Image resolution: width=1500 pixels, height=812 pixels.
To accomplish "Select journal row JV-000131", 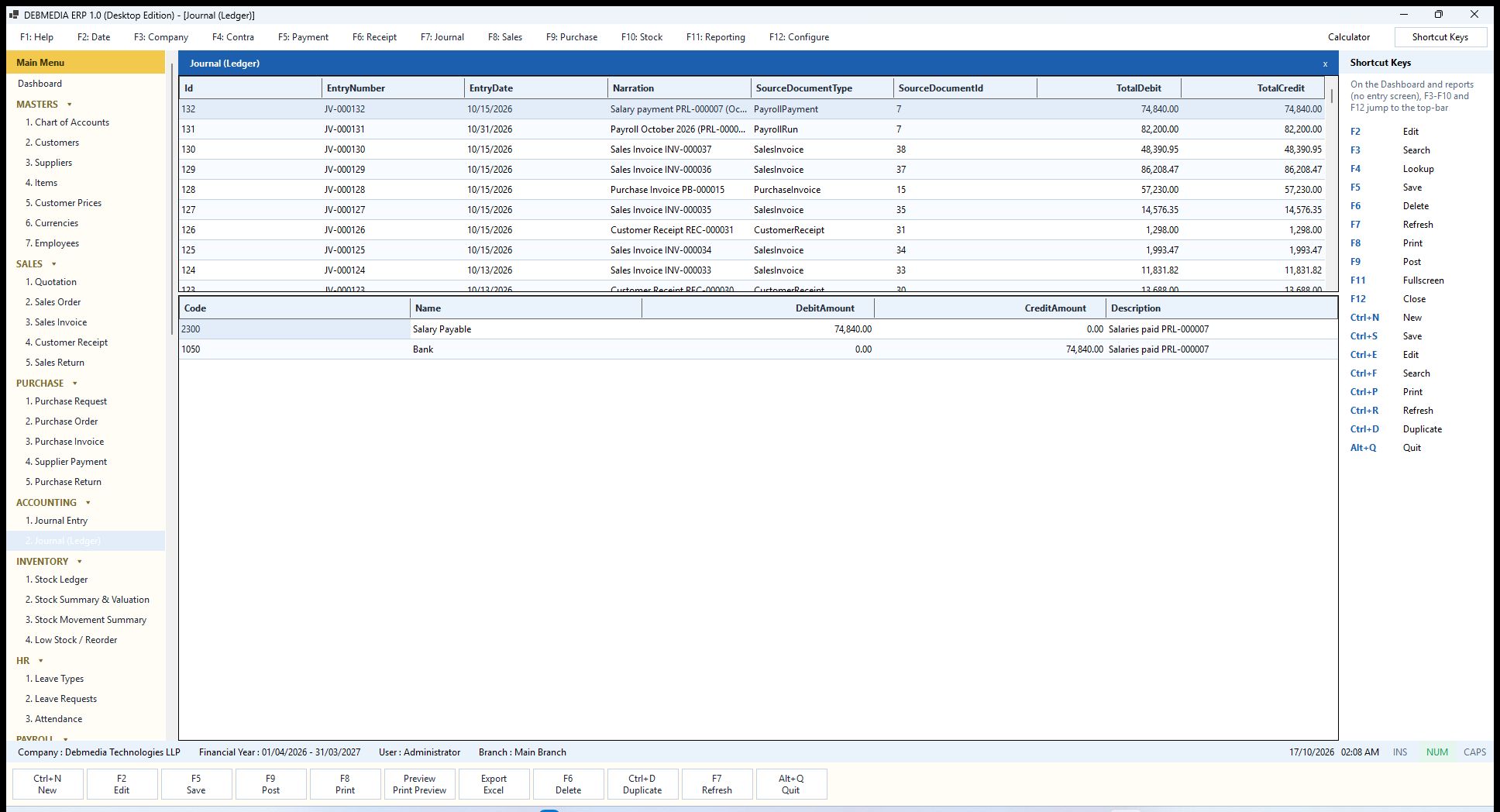I will [x=752, y=129].
